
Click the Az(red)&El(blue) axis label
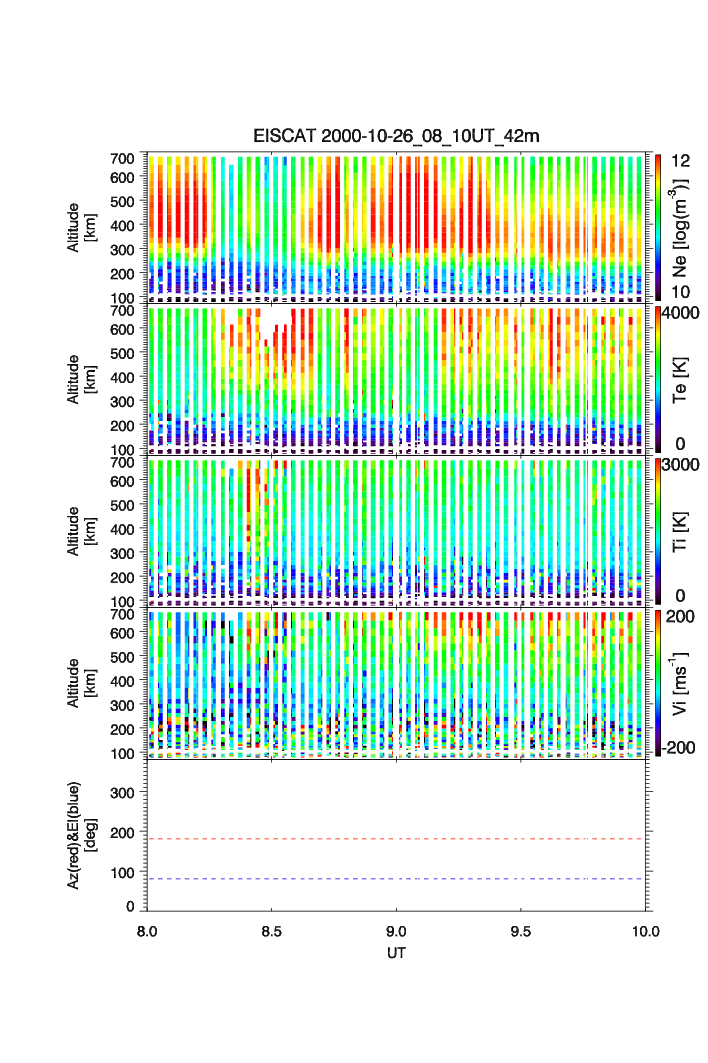pos(80,835)
